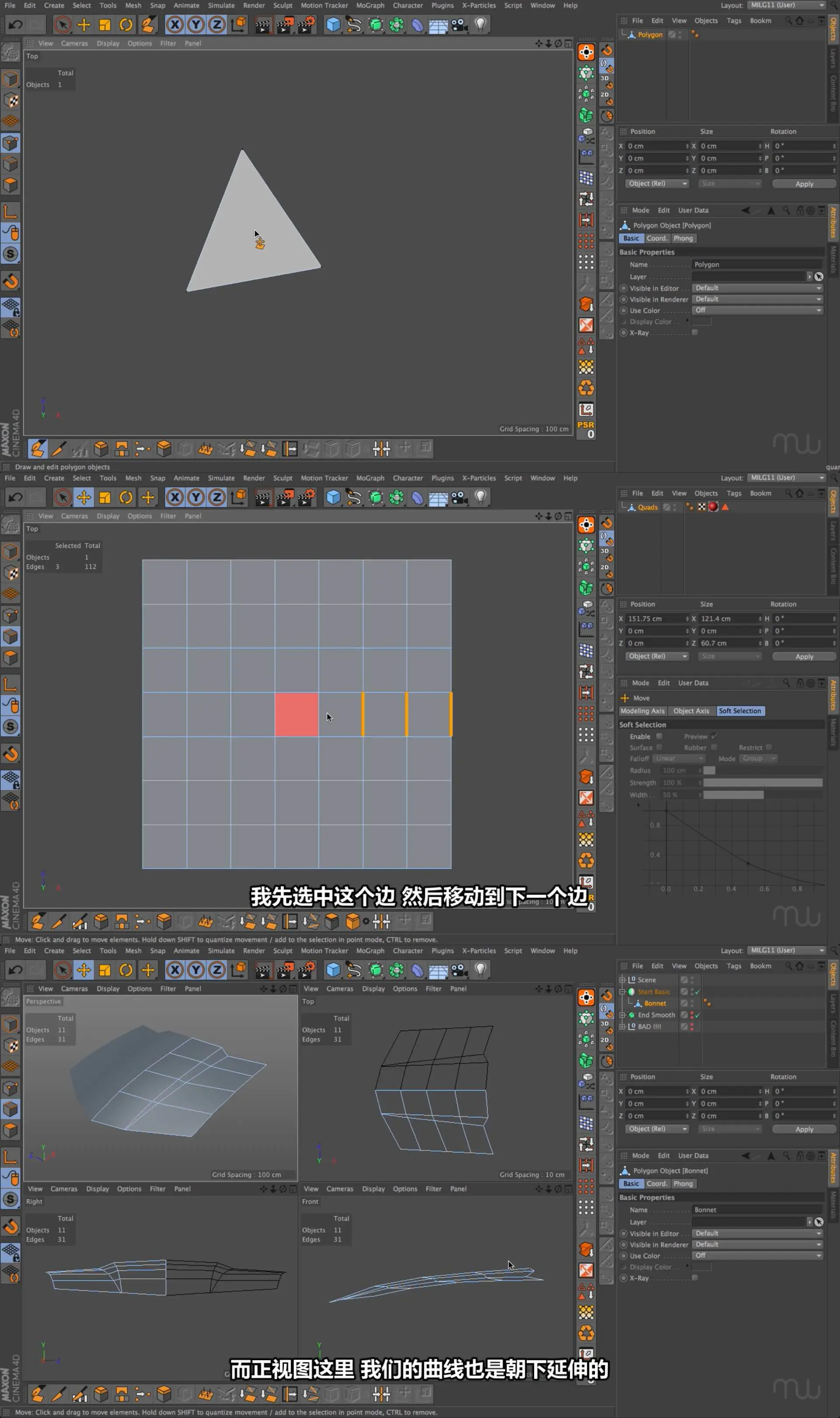840x1418 pixels.
Task: Click deformer icon in the Bonnet window toolbar
Action: coord(417,970)
